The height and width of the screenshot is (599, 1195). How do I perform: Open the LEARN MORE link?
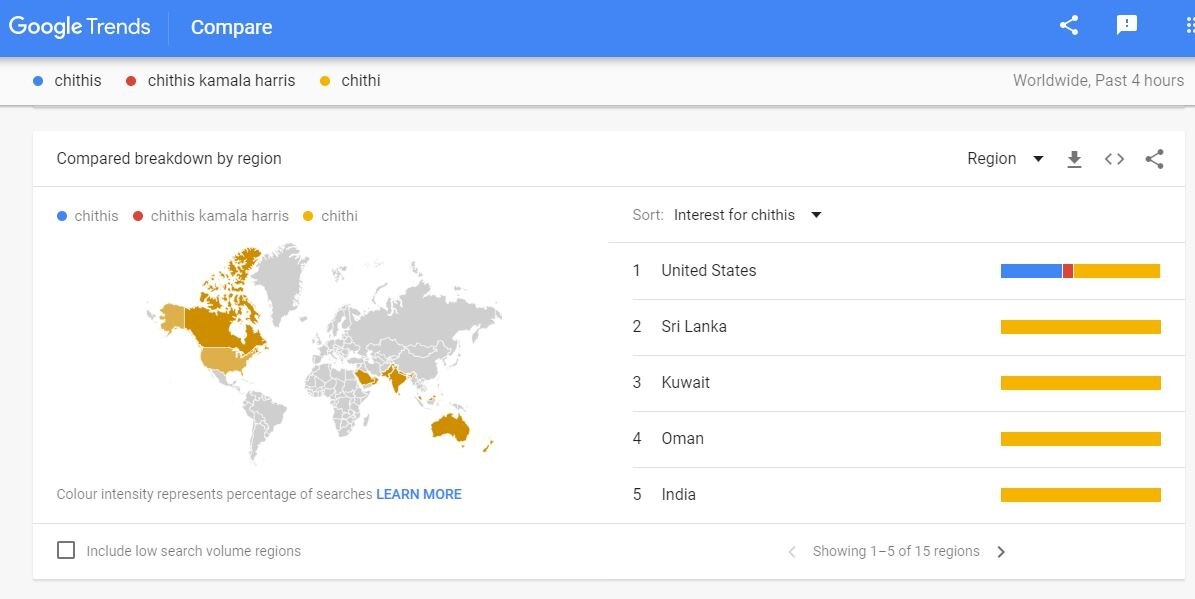click(418, 494)
